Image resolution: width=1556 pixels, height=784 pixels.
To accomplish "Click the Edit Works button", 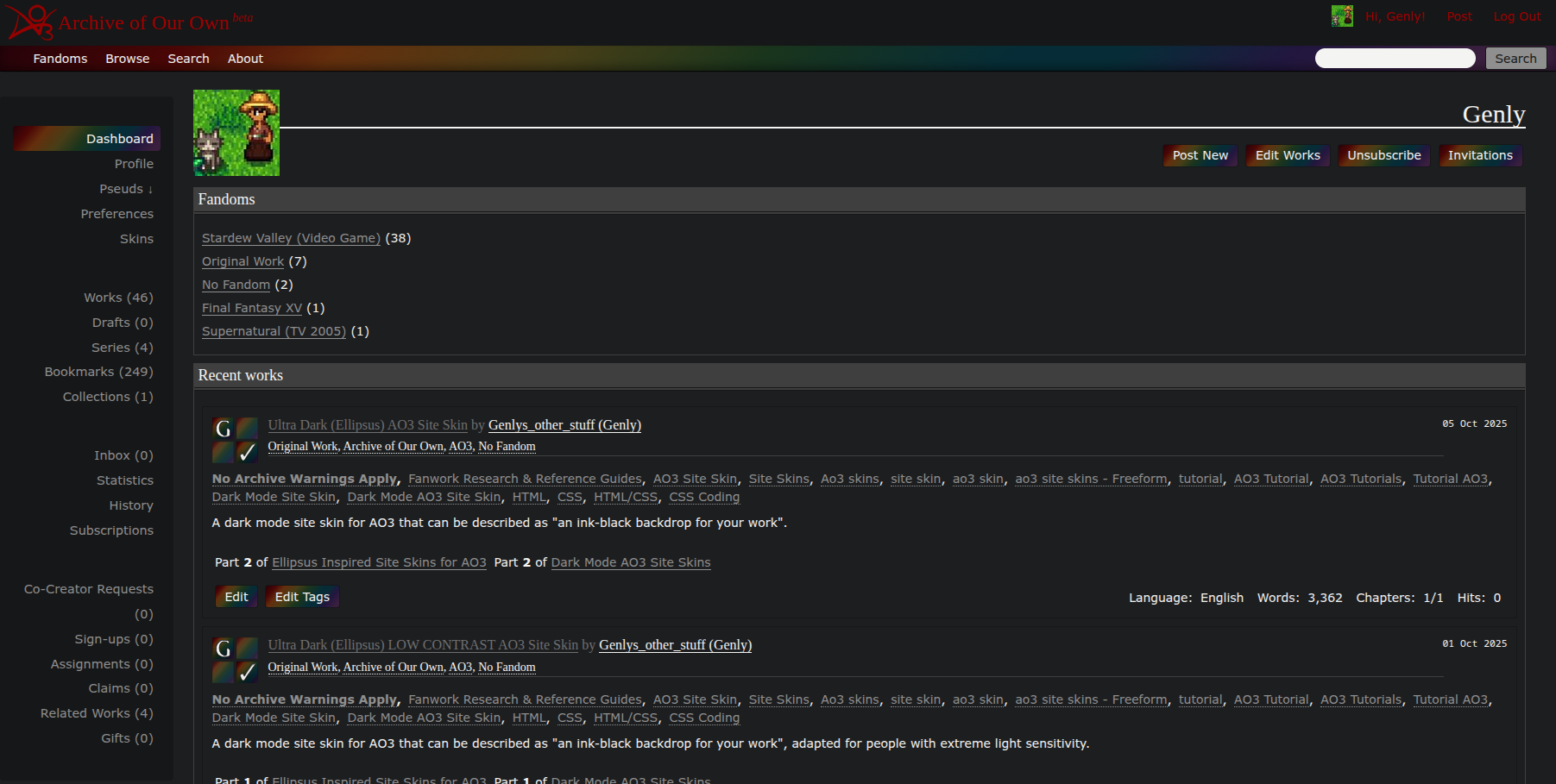I will [1288, 155].
